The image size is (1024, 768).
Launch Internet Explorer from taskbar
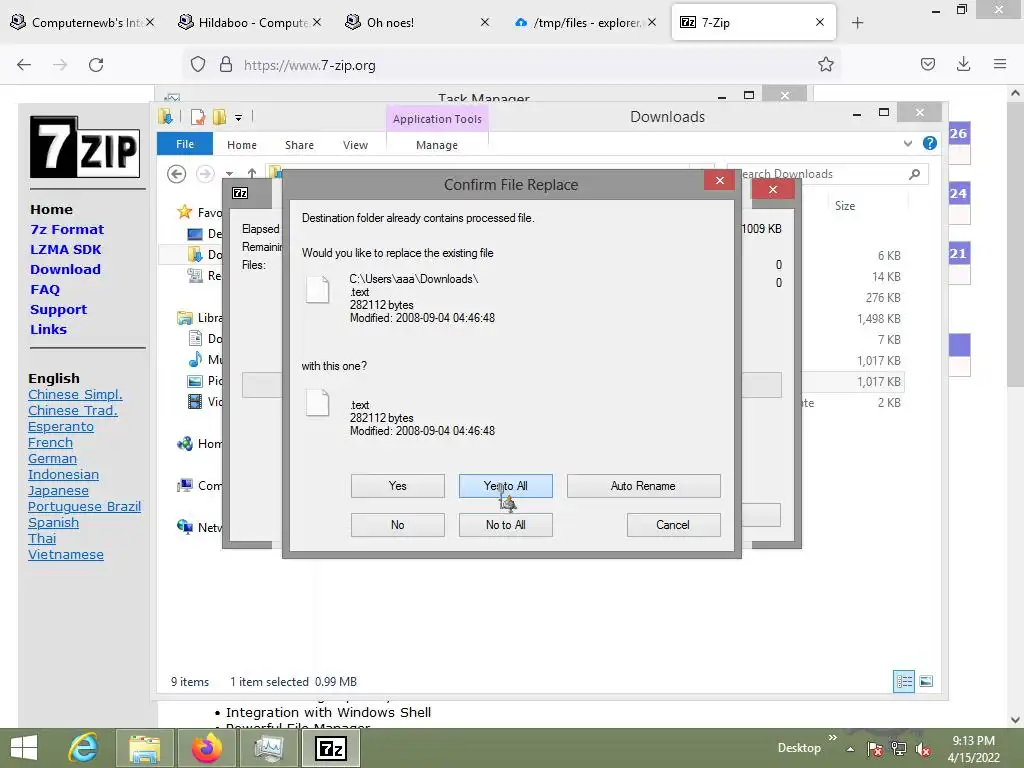[84, 748]
